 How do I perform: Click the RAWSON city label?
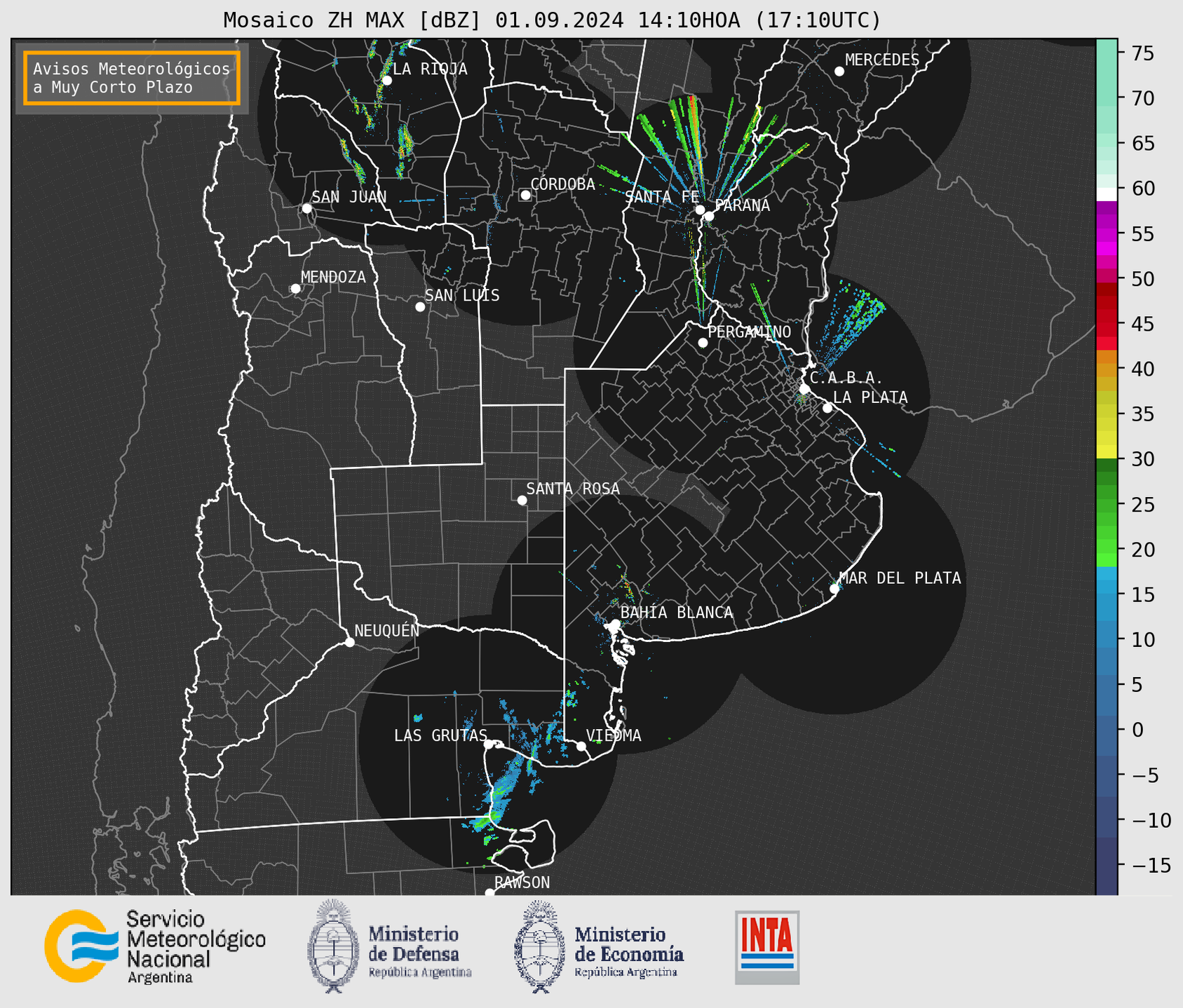[522, 883]
